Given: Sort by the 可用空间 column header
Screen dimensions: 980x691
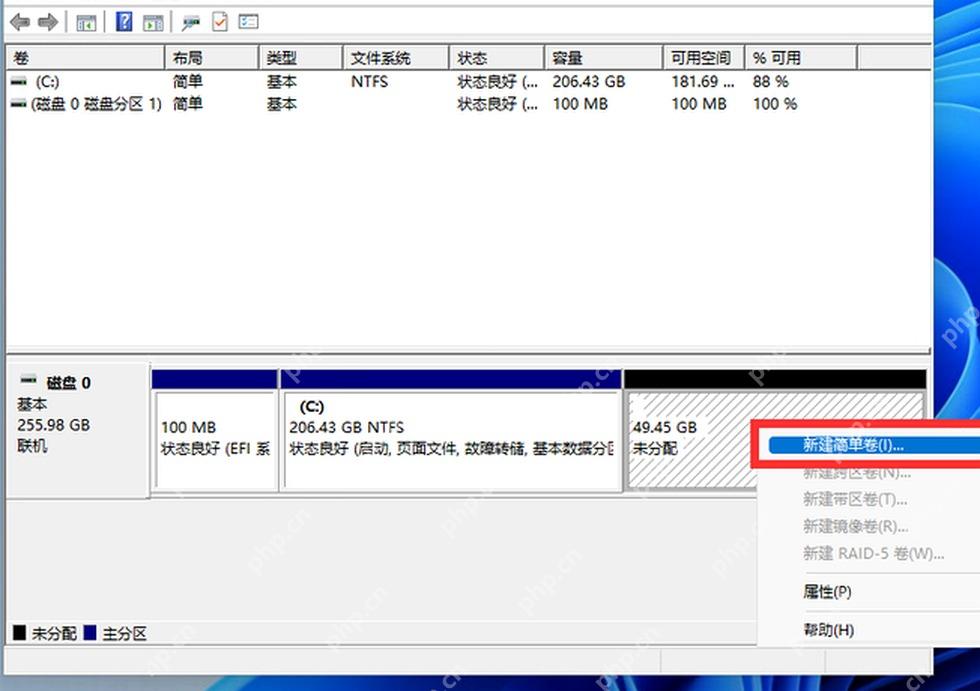Looking at the screenshot, I should (x=704, y=58).
